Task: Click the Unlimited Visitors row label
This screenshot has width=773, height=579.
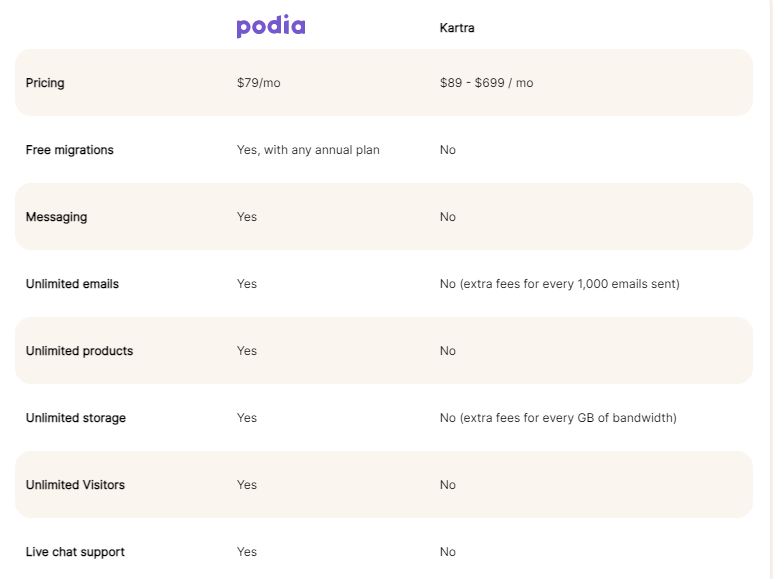Action: [75, 485]
